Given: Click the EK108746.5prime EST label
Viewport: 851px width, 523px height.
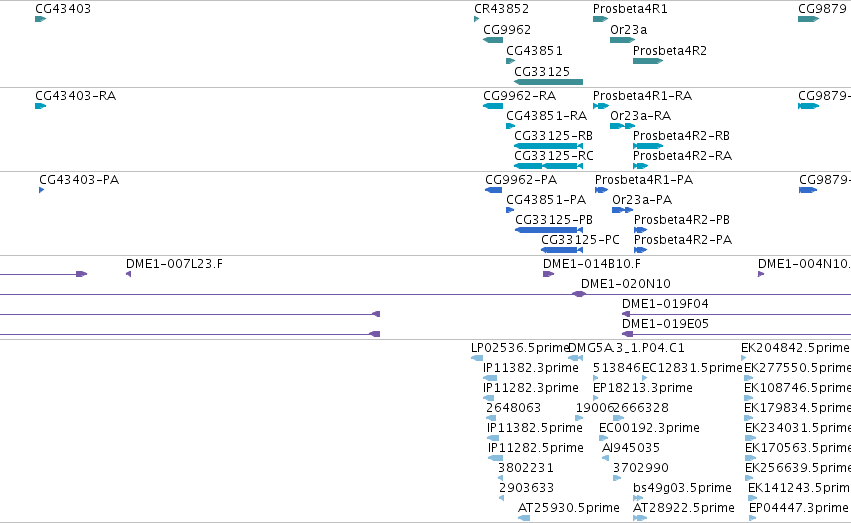Looking at the screenshot, I should click(797, 388).
